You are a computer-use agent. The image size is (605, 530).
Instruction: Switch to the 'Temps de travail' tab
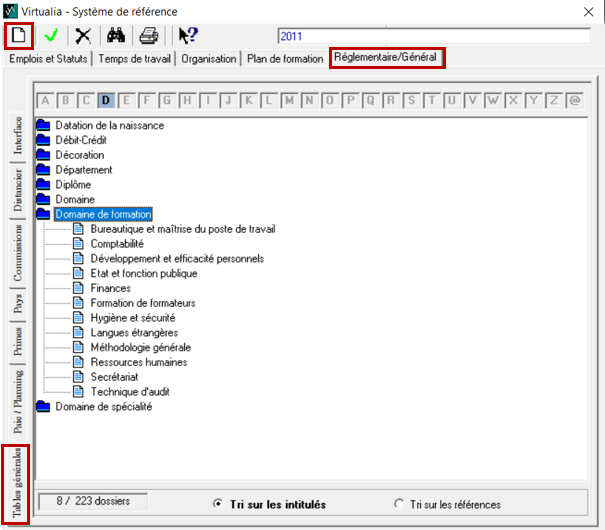[135, 59]
